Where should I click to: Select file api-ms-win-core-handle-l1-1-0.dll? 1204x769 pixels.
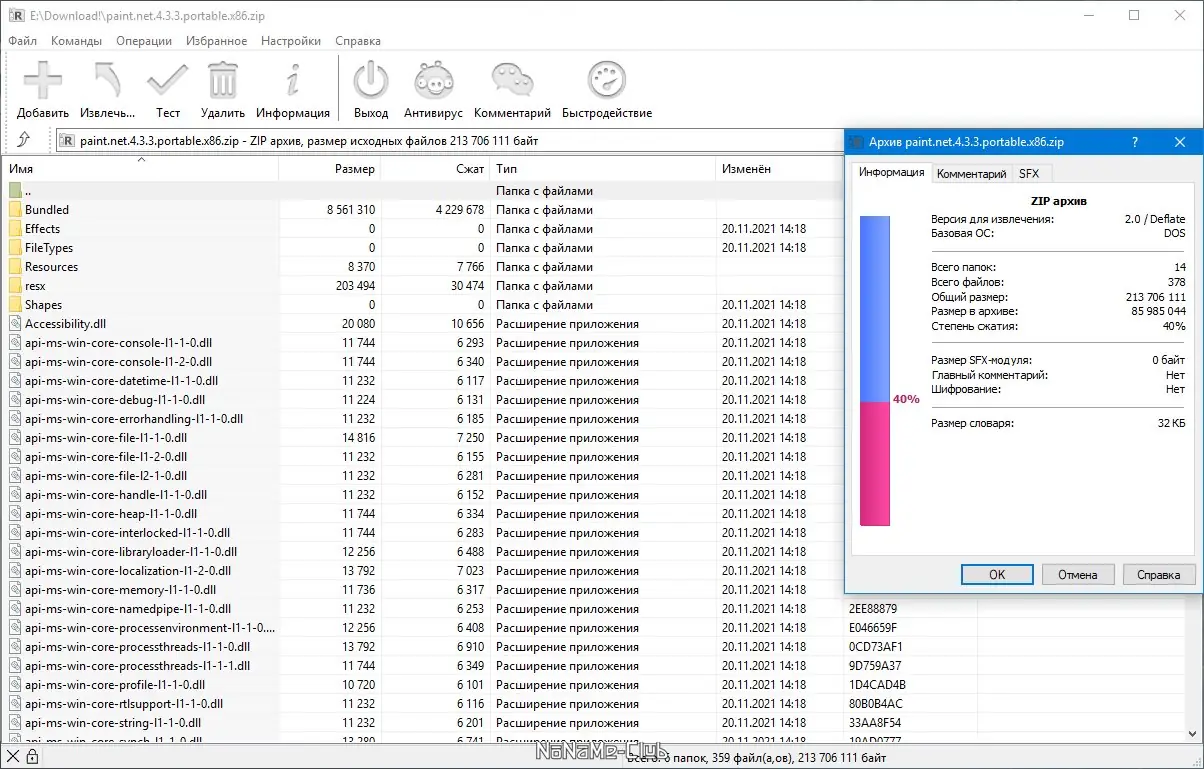(116, 495)
